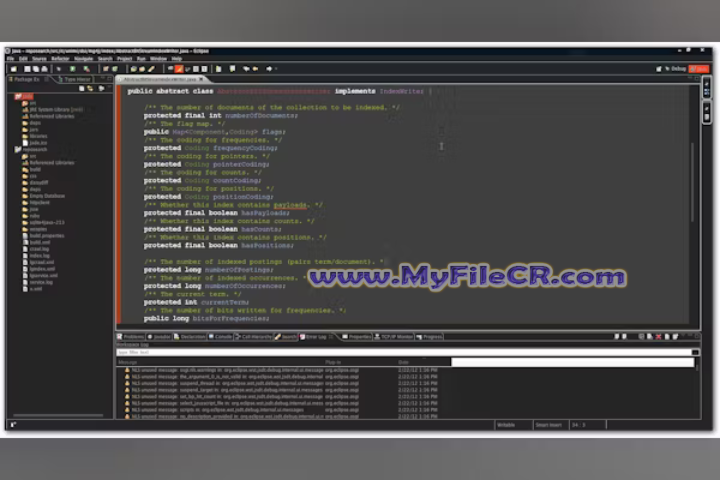Switch to the Search tab
This screenshot has height=480, width=720.
(286, 337)
